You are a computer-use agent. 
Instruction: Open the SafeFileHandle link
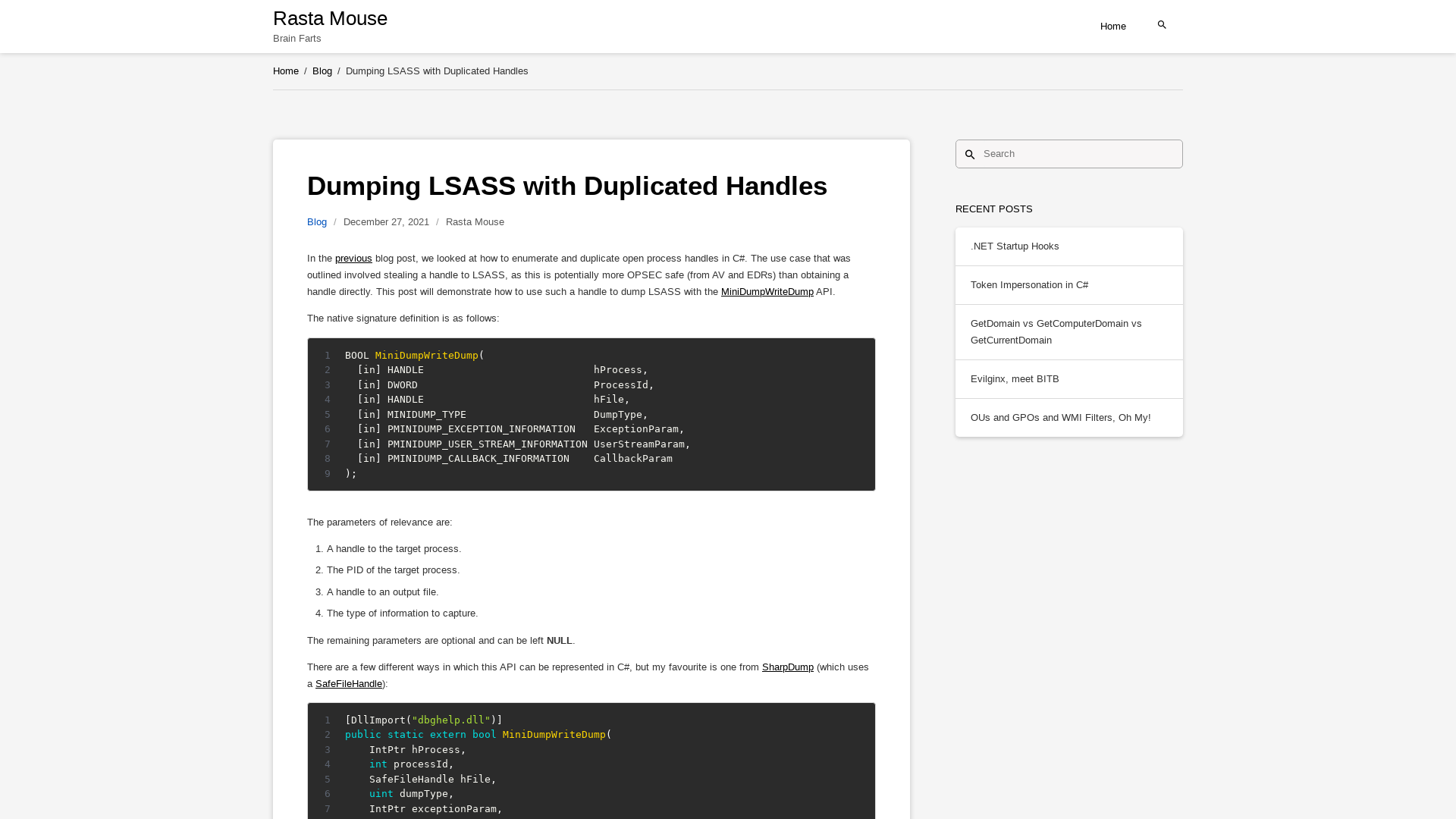click(x=349, y=684)
